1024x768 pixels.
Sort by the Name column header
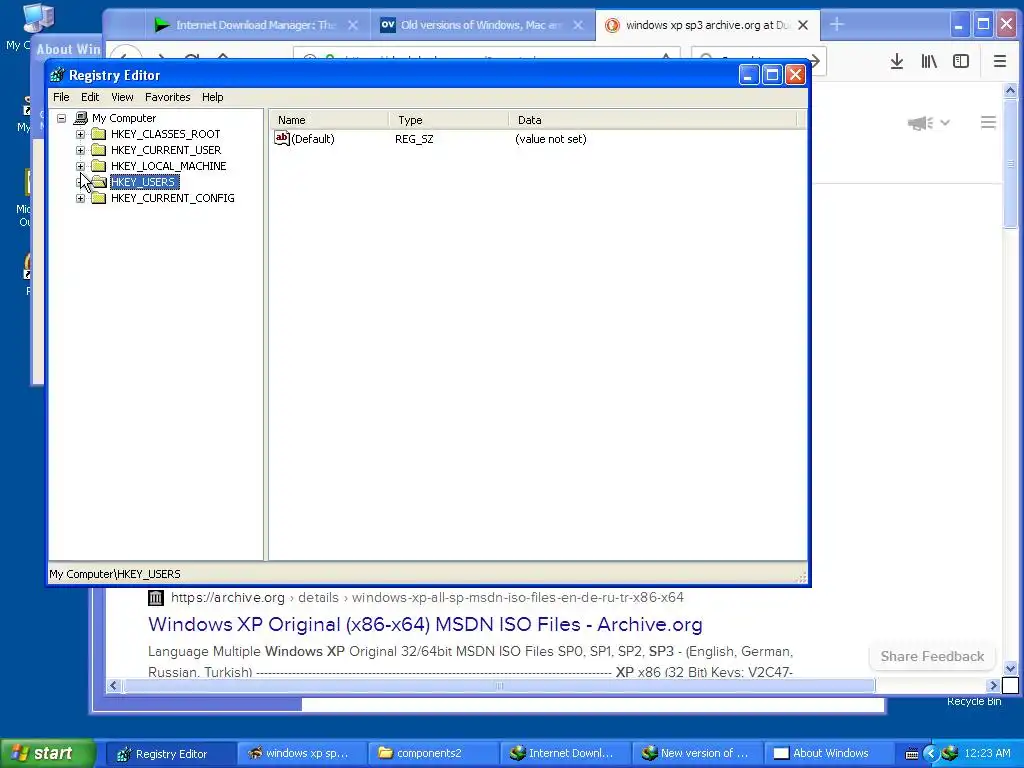click(x=330, y=120)
